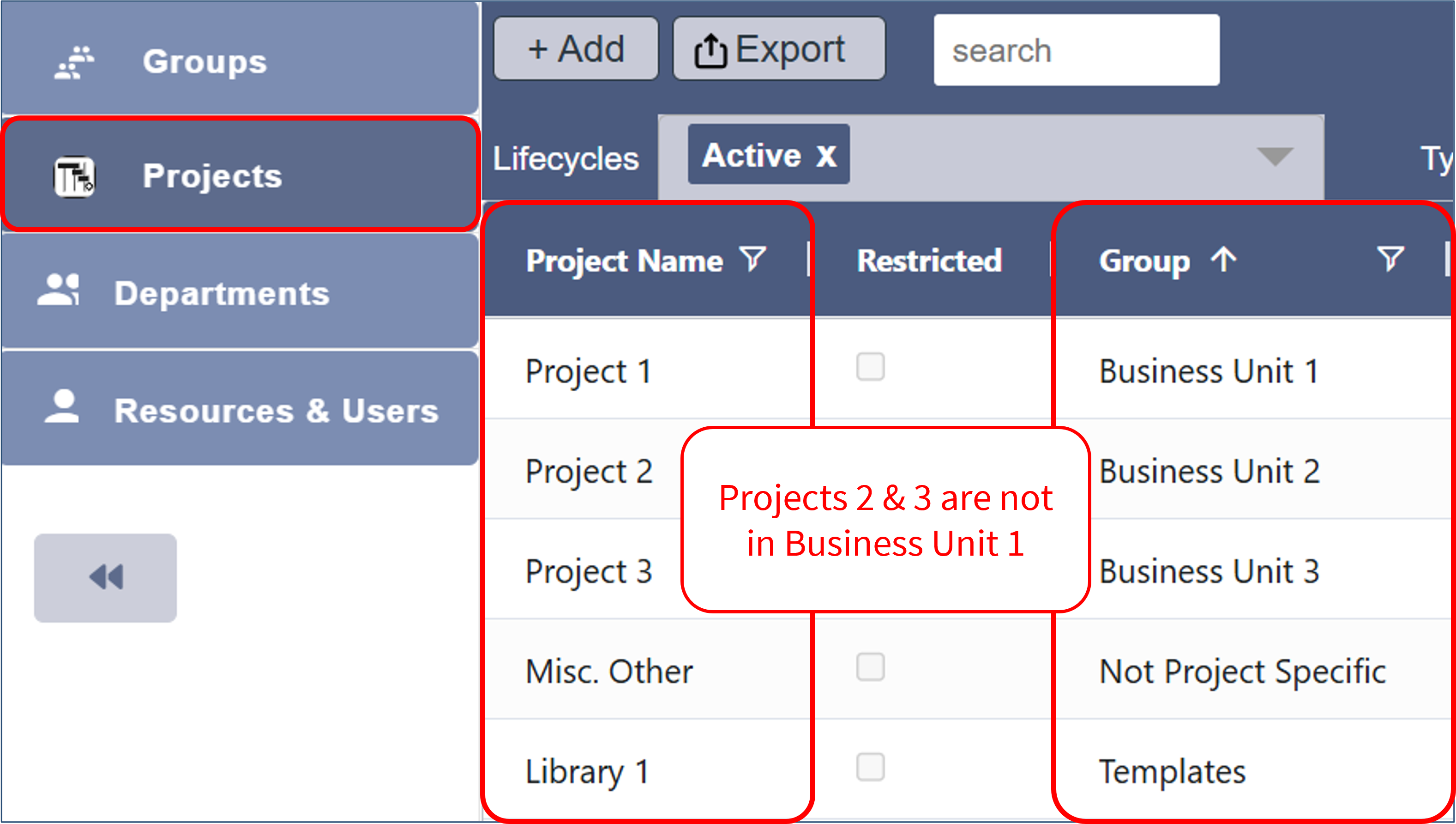Open the Group column filter icon
The image size is (1456, 824).
[1390, 259]
